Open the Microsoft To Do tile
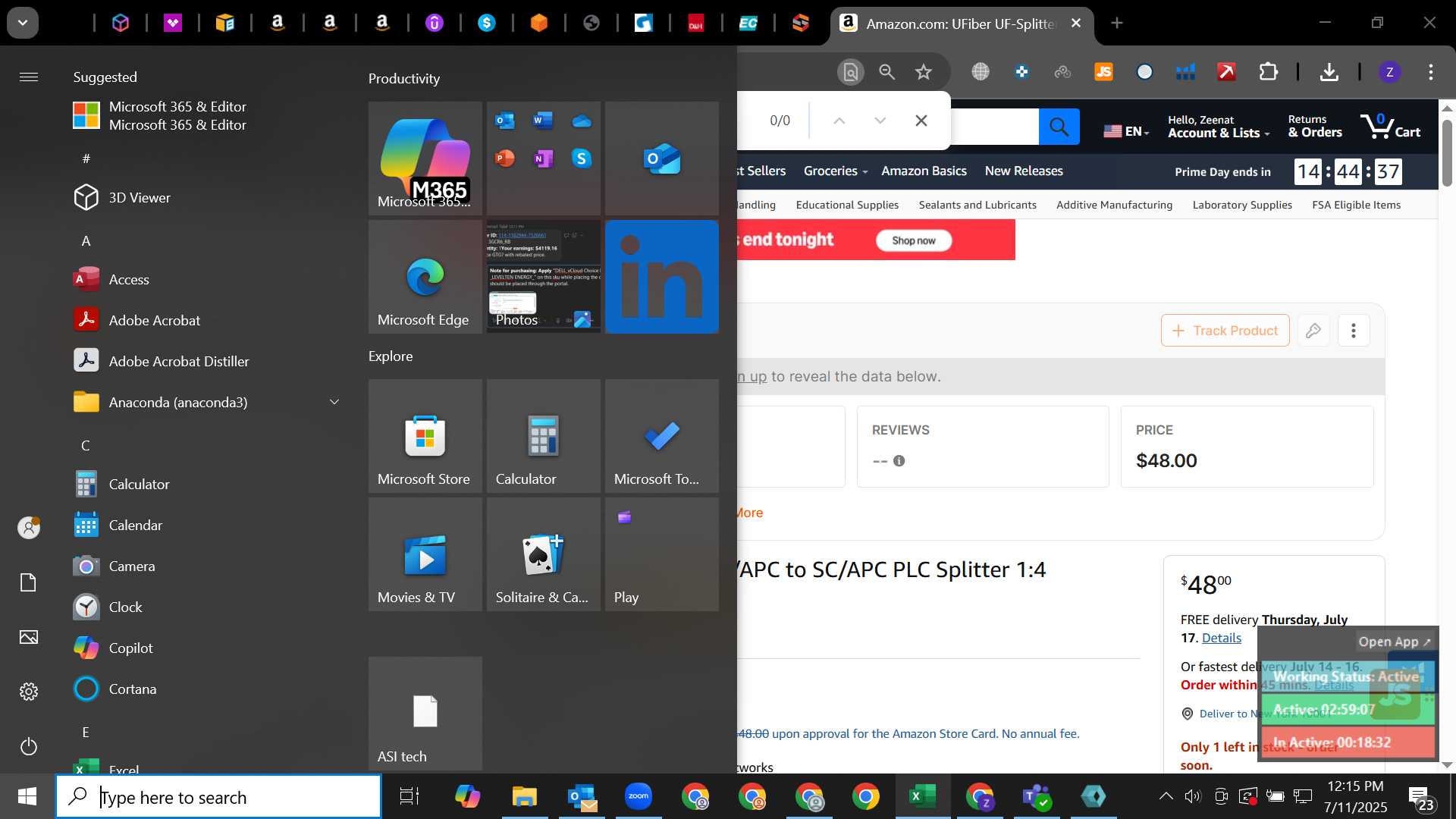Screen dimensions: 1456x819 [x=662, y=436]
